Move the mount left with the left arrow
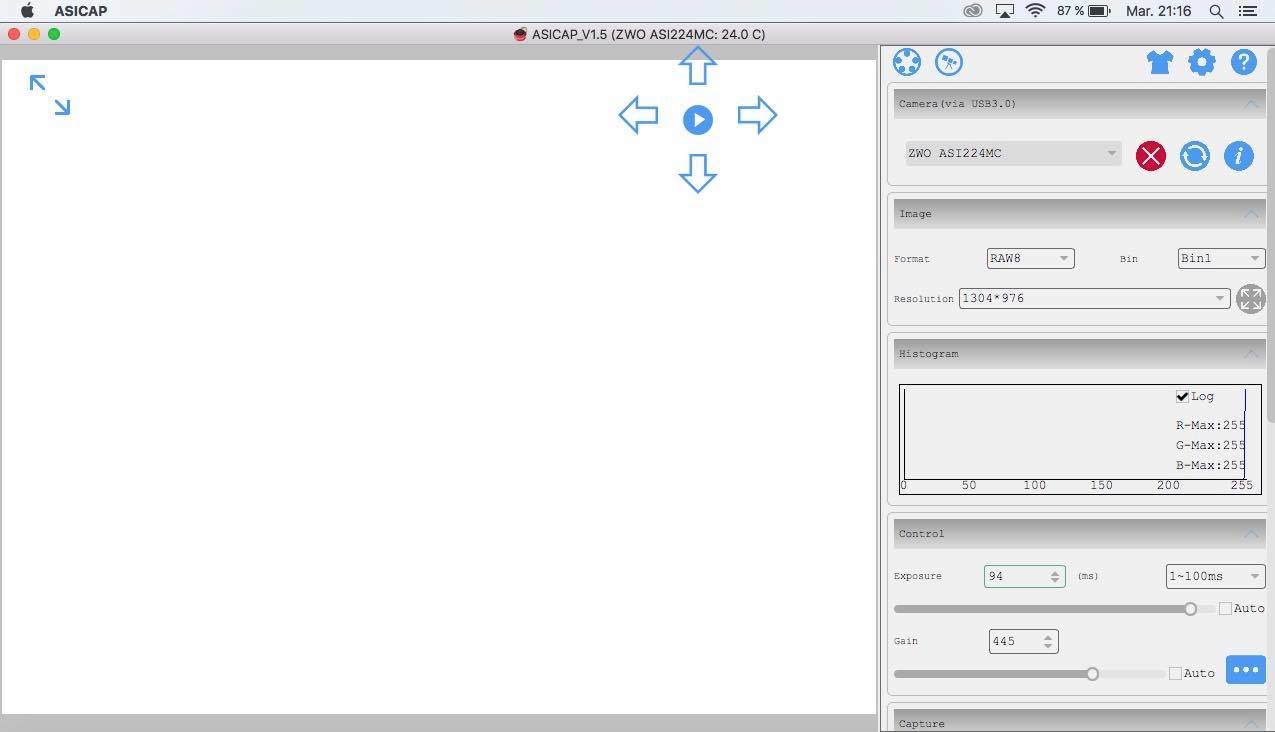Screen dimensions: 1275x732 638,115
